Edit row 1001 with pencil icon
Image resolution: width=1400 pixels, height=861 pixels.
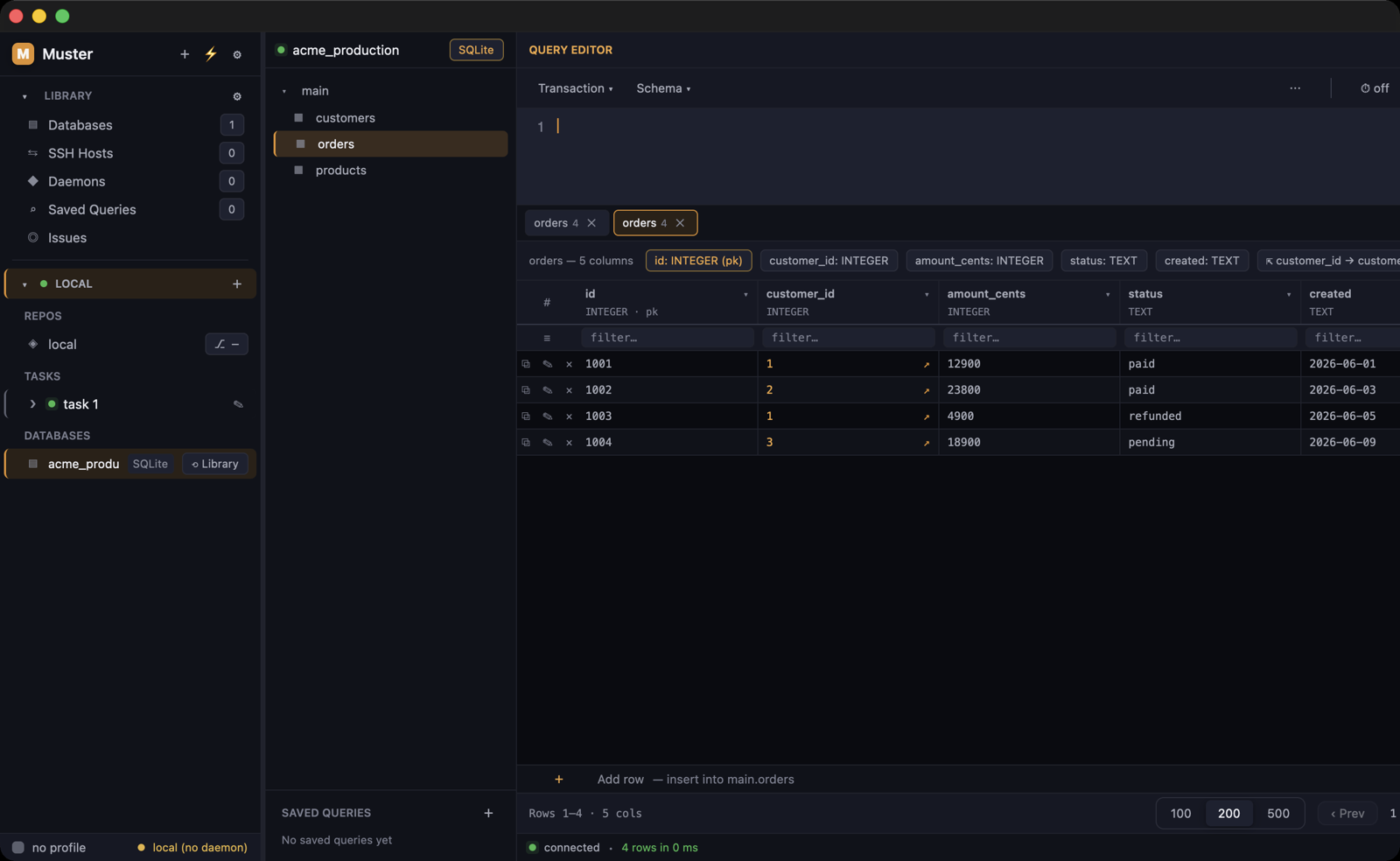(548, 364)
